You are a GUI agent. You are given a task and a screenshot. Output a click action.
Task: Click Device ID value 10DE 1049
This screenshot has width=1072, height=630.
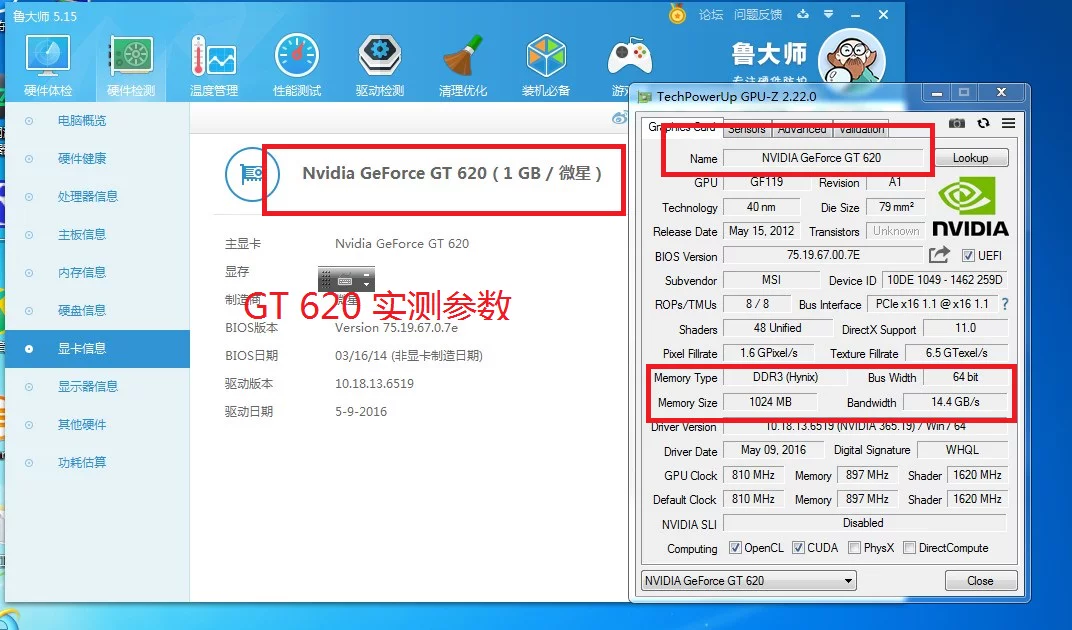[944, 280]
